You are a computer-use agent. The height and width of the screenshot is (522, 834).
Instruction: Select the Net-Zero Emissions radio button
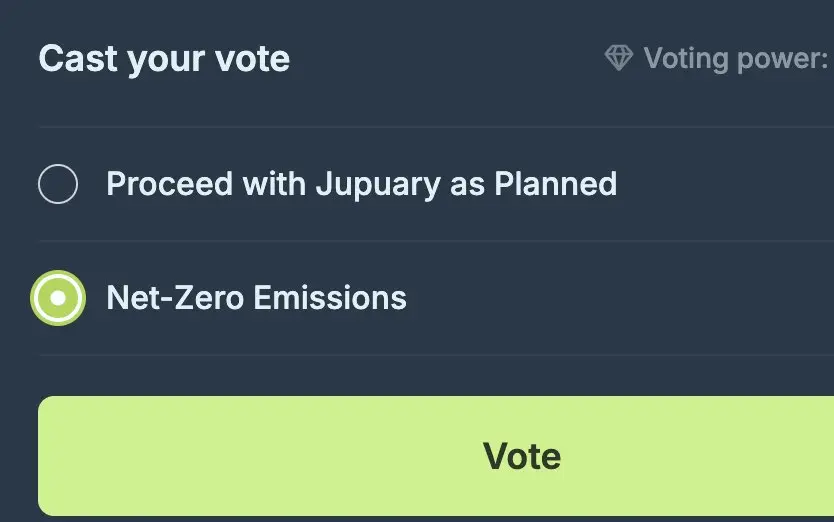point(58,298)
